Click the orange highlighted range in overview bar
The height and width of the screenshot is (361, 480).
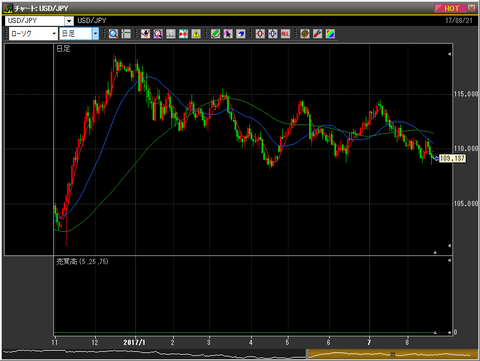[x=392, y=354]
